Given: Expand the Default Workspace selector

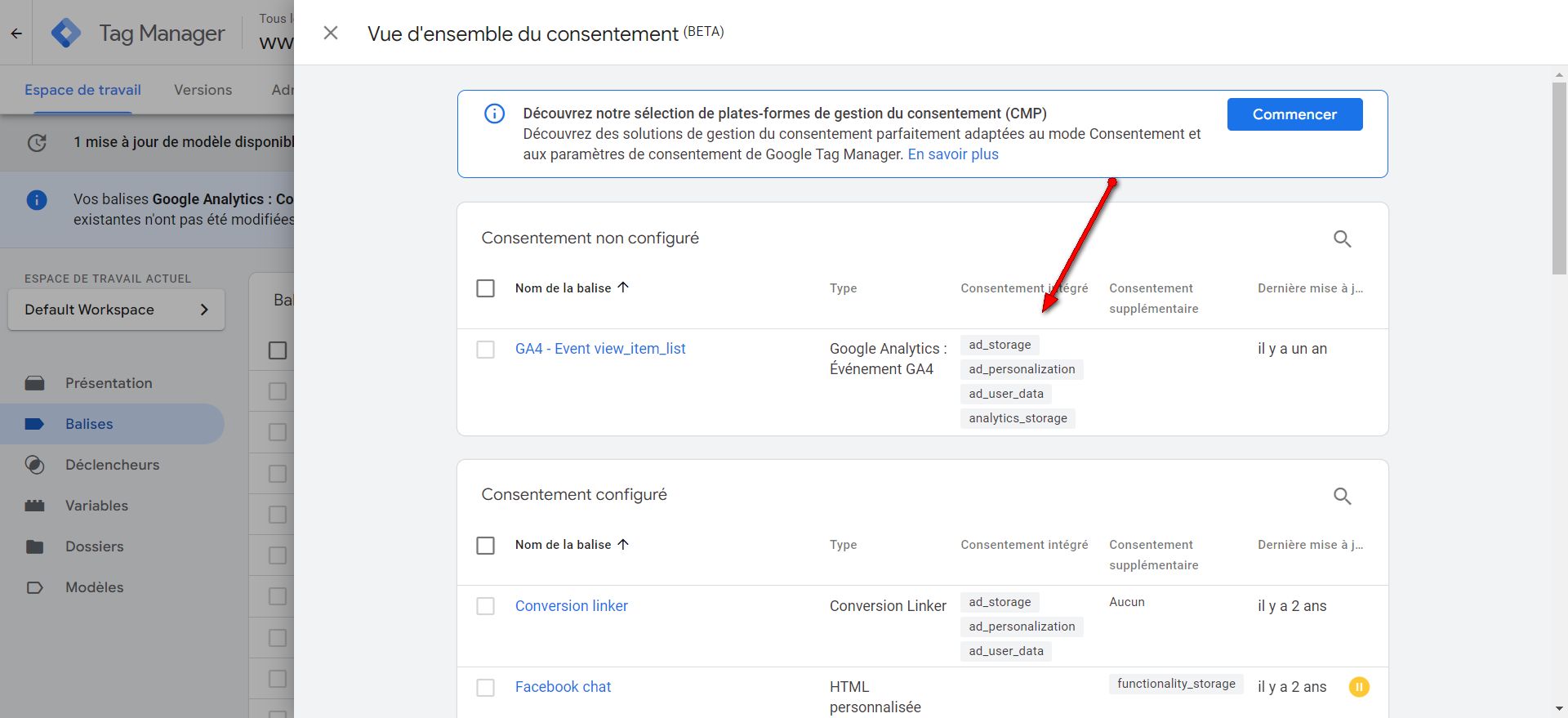Looking at the screenshot, I should point(116,310).
